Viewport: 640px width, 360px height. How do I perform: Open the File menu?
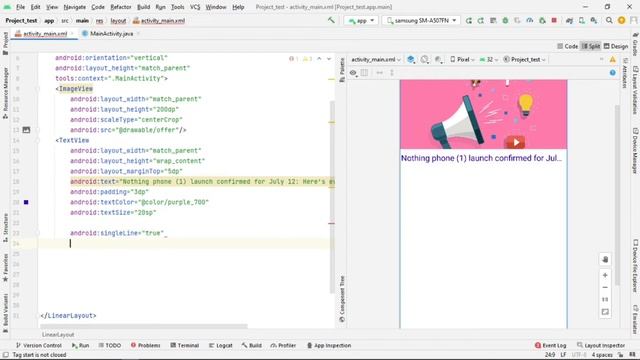click(20, 7)
